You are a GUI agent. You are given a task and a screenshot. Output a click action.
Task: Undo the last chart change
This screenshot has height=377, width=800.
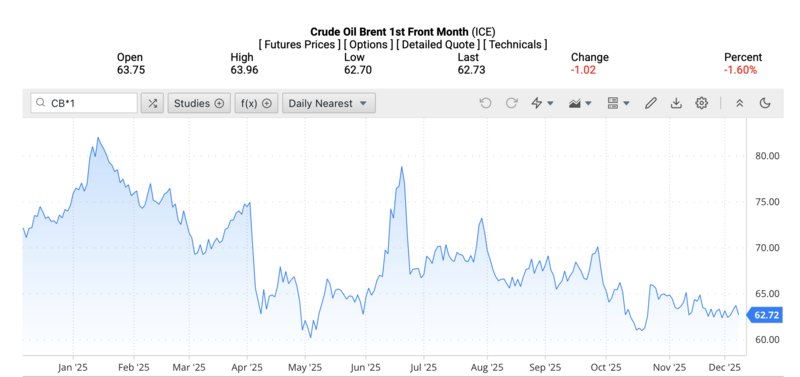tap(485, 103)
